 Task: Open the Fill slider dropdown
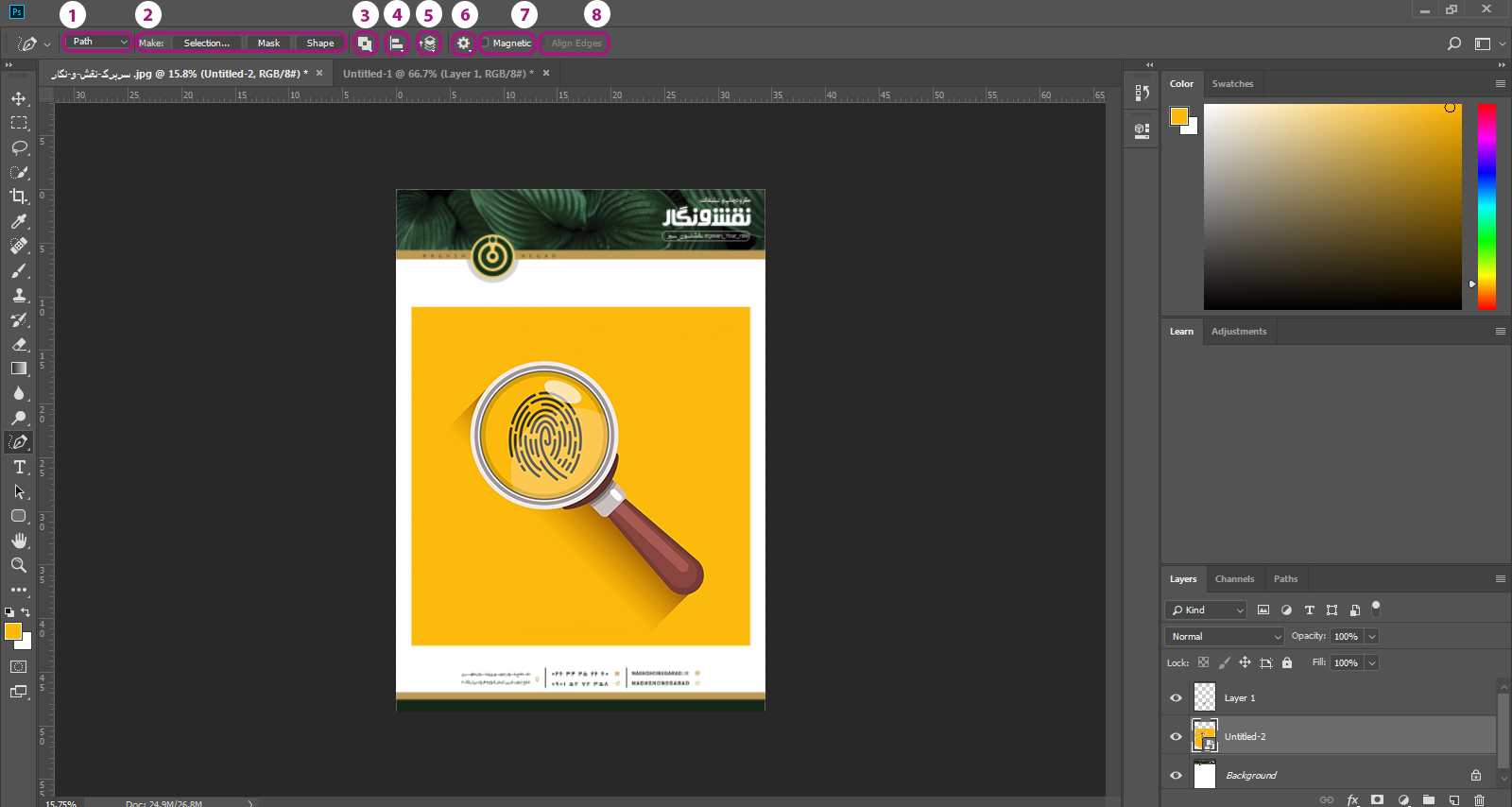[1372, 663]
